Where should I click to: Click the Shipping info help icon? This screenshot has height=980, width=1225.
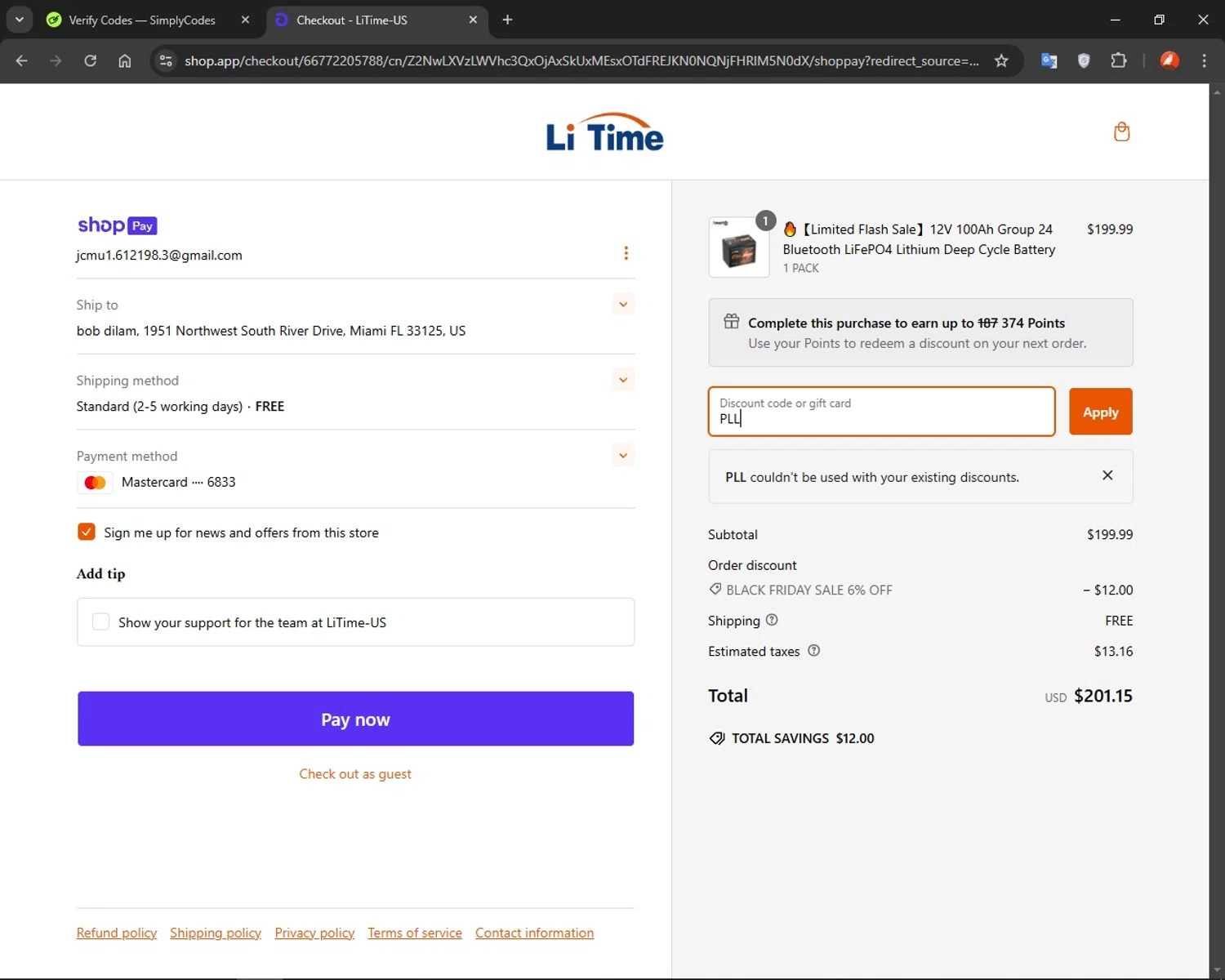pos(772,620)
